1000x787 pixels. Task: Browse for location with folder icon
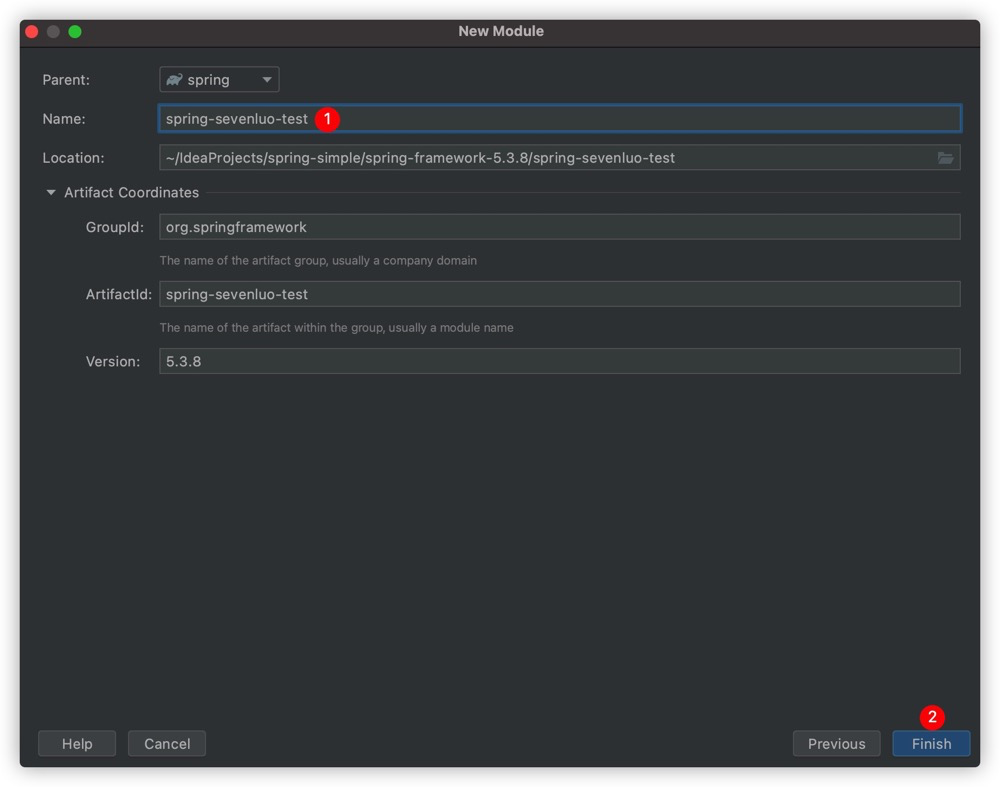[x=945, y=158]
